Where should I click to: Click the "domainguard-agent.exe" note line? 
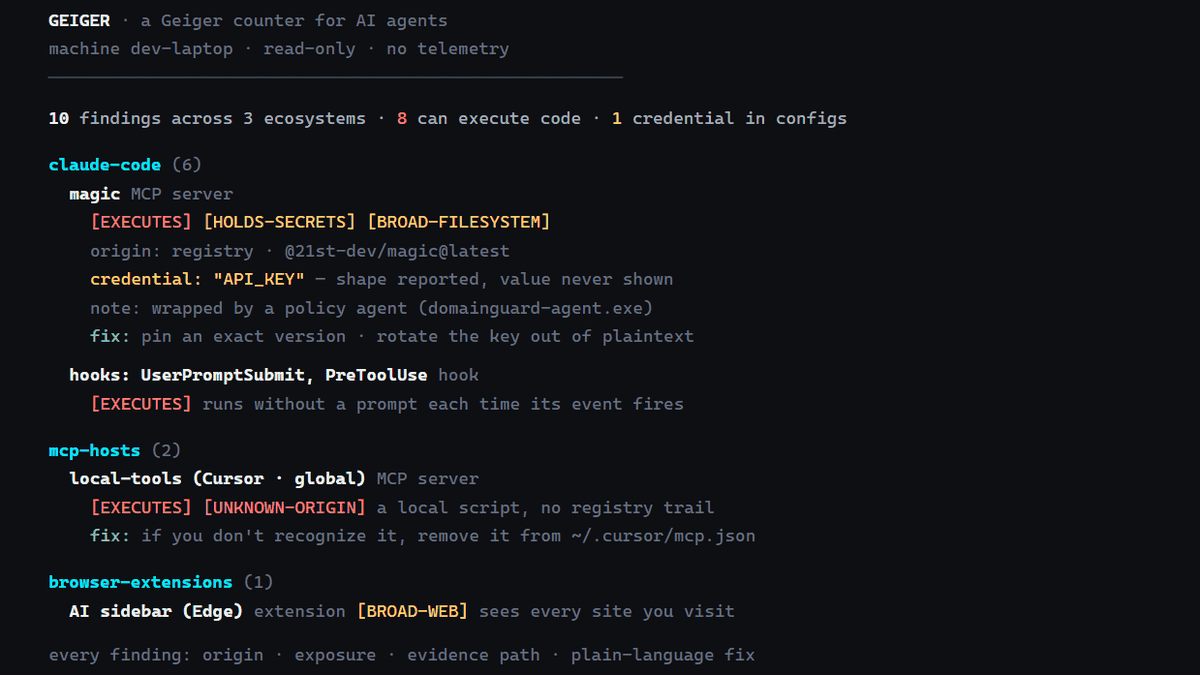[371, 308]
